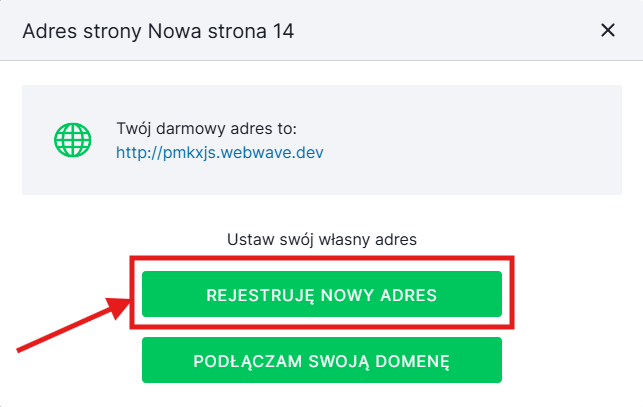Connect your own domain via bottom button
This screenshot has height=407, width=643.
pos(321,360)
